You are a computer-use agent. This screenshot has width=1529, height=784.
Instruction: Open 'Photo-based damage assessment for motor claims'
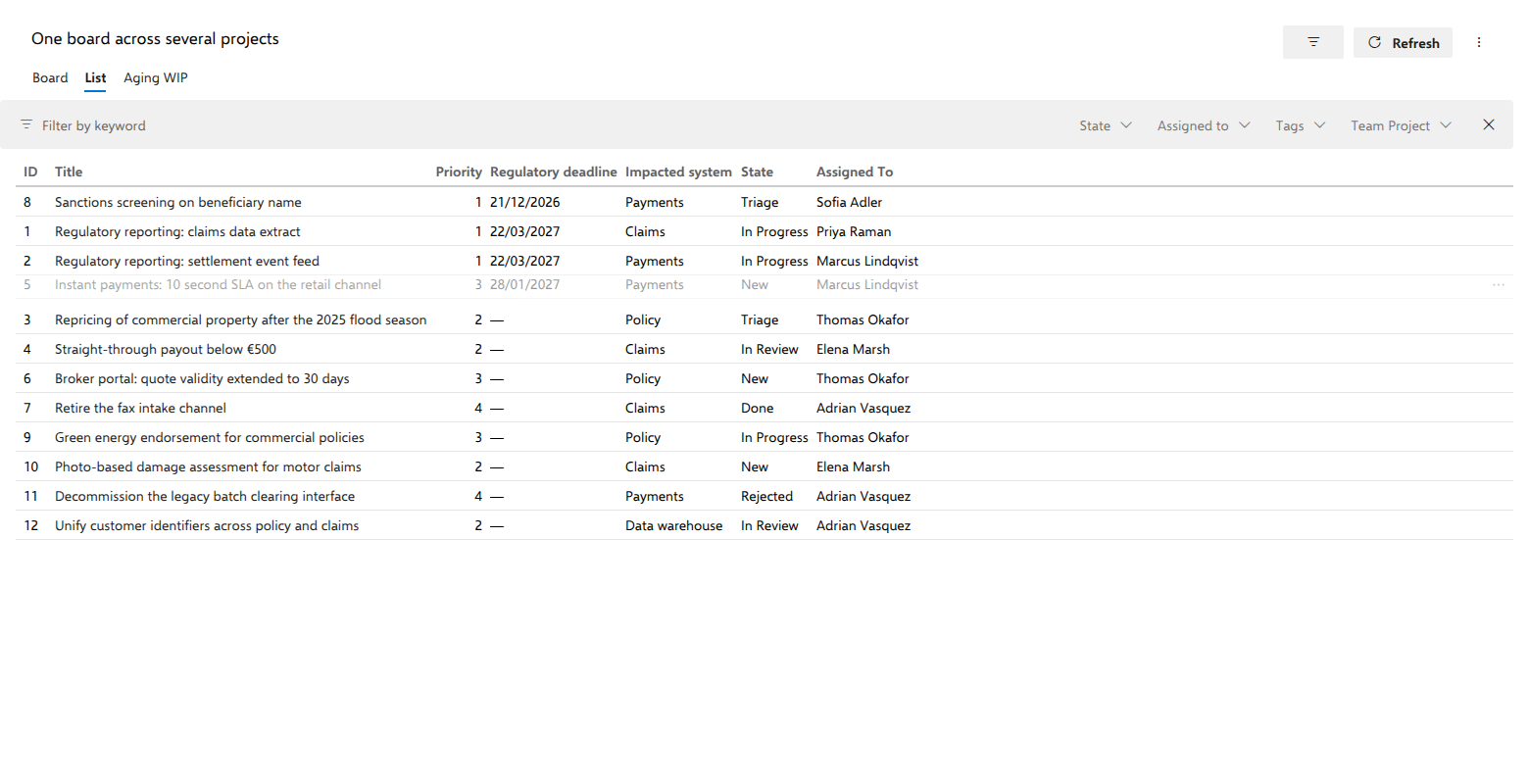(x=208, y=466)
